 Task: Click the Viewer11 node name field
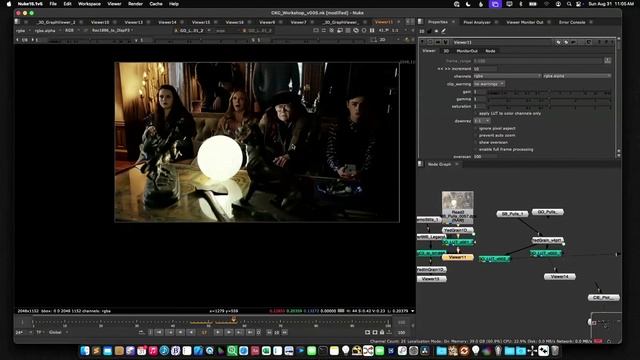click(x=502, y=42)
